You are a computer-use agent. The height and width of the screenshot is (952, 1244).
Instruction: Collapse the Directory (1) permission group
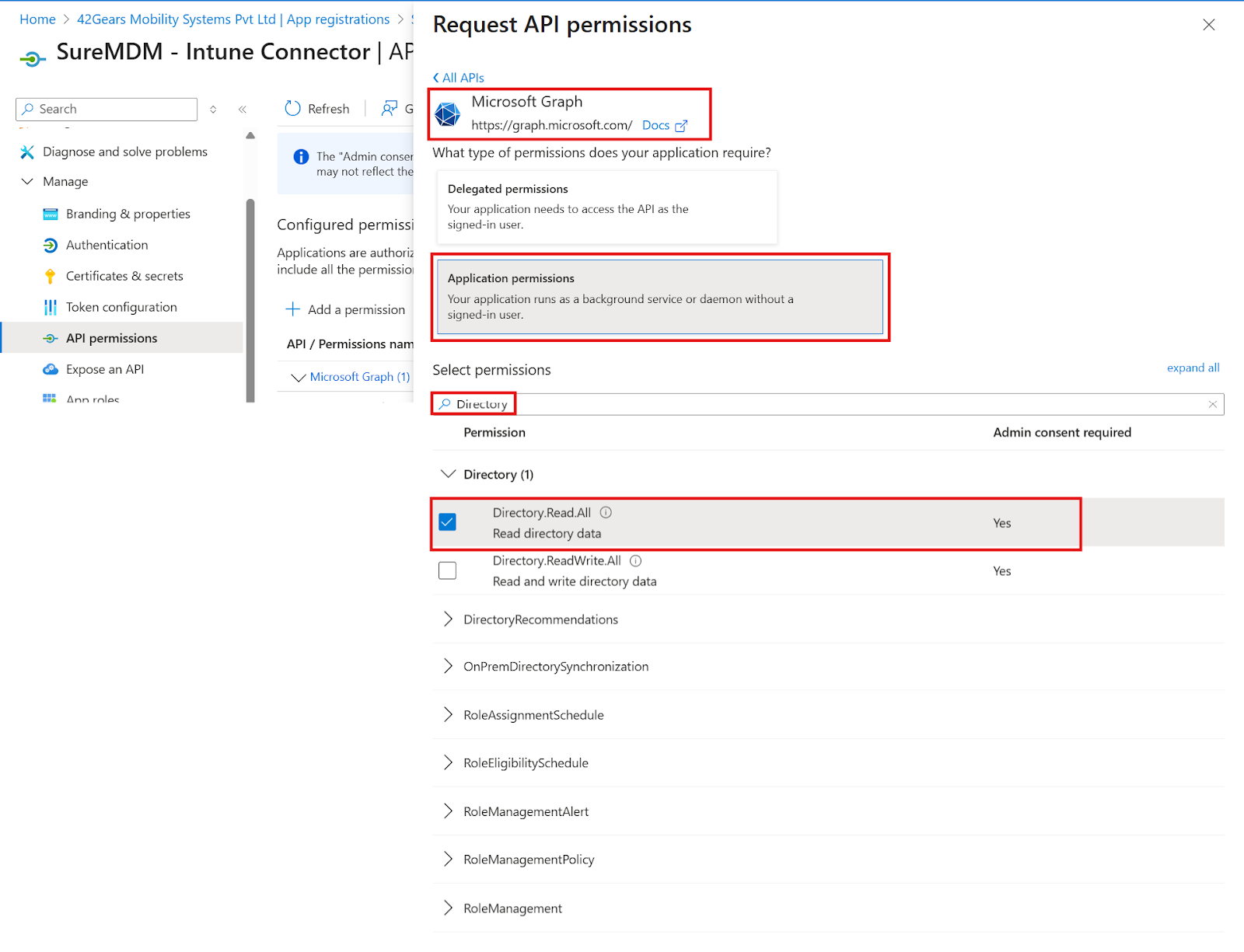point(448,474)
